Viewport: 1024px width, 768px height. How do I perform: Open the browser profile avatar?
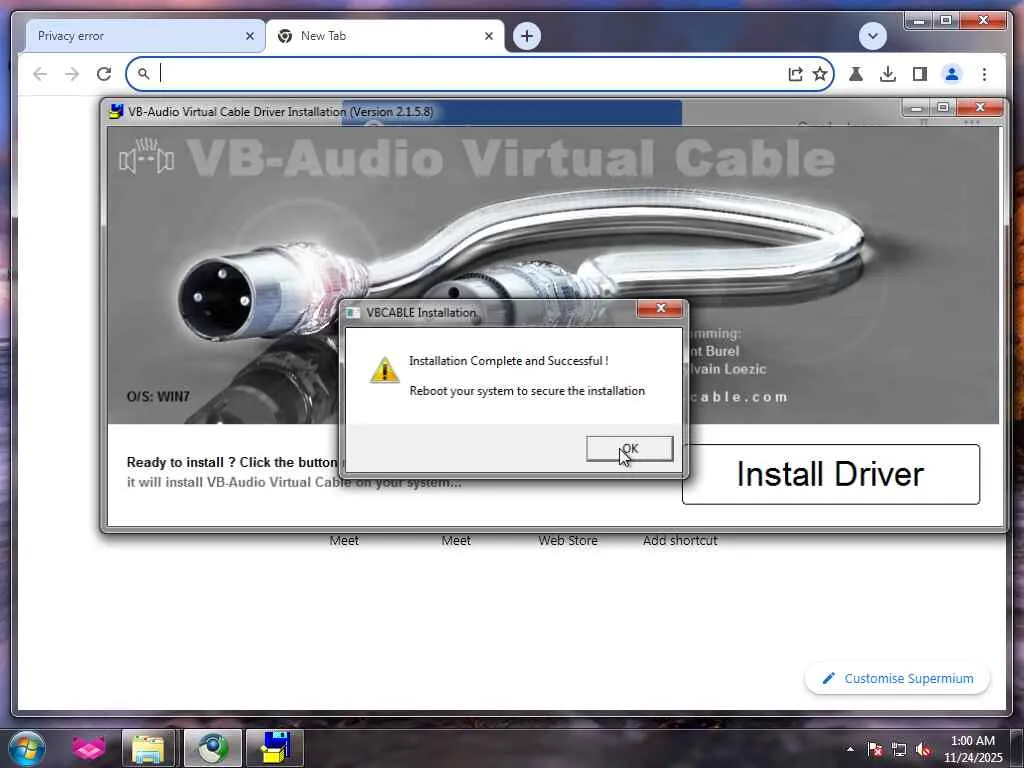pos(952,74)
